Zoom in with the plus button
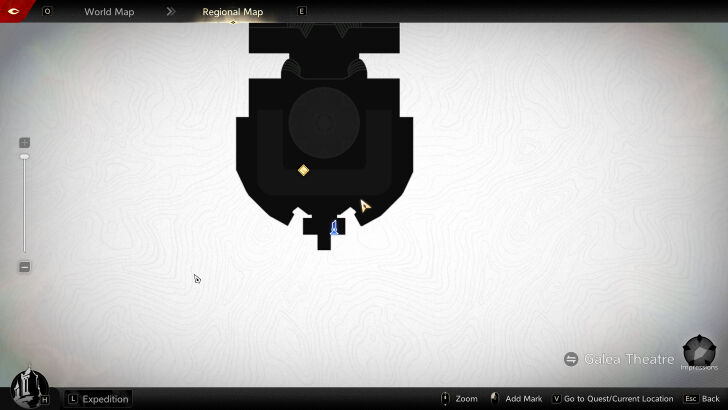Viewport: 728px width, 410px height. click(x=25, y=143)
